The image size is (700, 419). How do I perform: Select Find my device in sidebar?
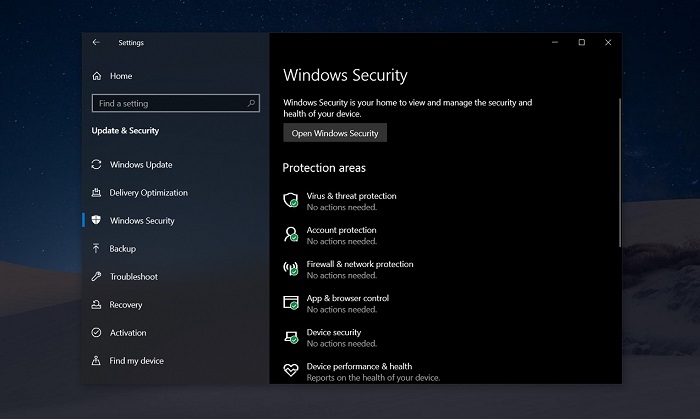(x=136, y=361)
